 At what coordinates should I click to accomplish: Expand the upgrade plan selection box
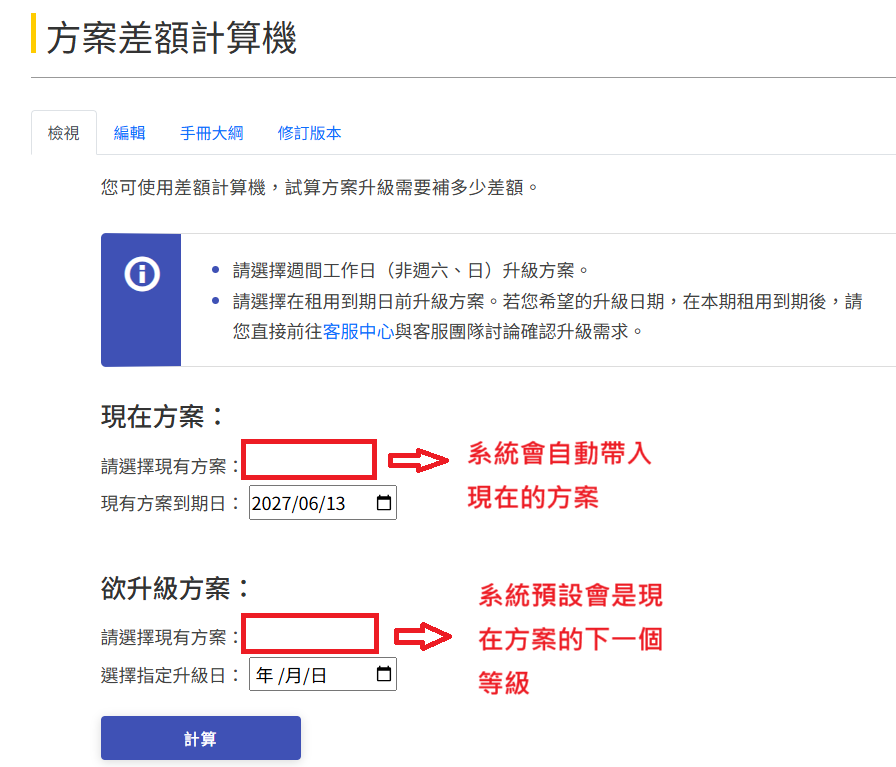pos(310,633)
